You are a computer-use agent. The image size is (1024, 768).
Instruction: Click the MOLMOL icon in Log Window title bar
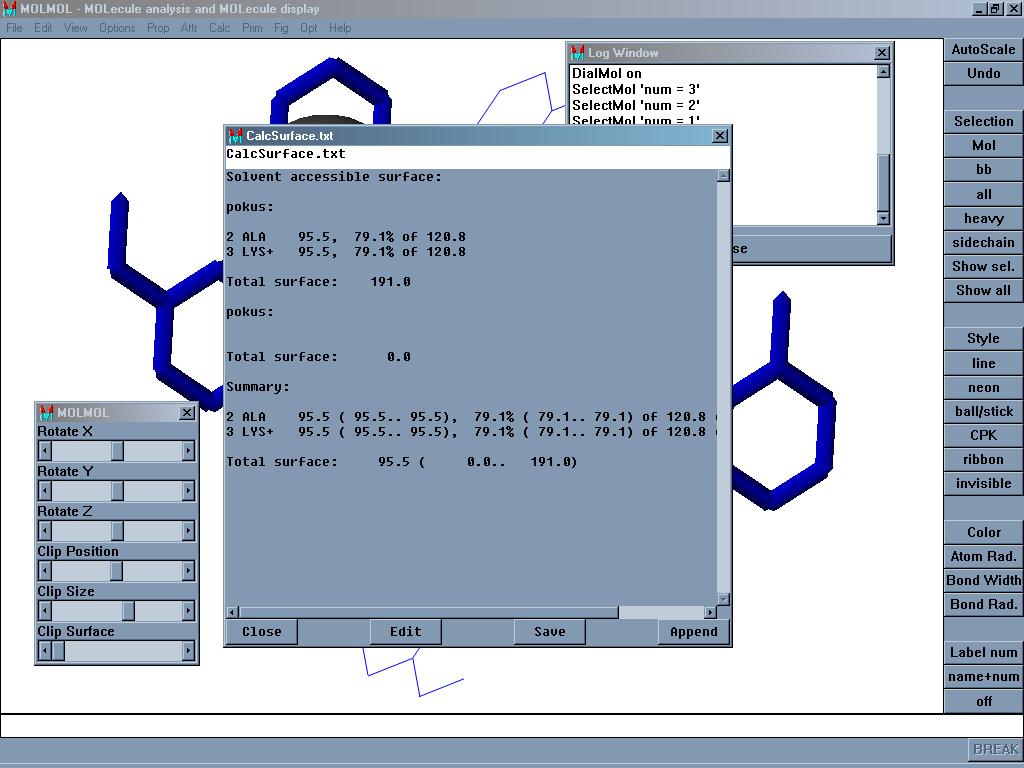tap(577, 53)
